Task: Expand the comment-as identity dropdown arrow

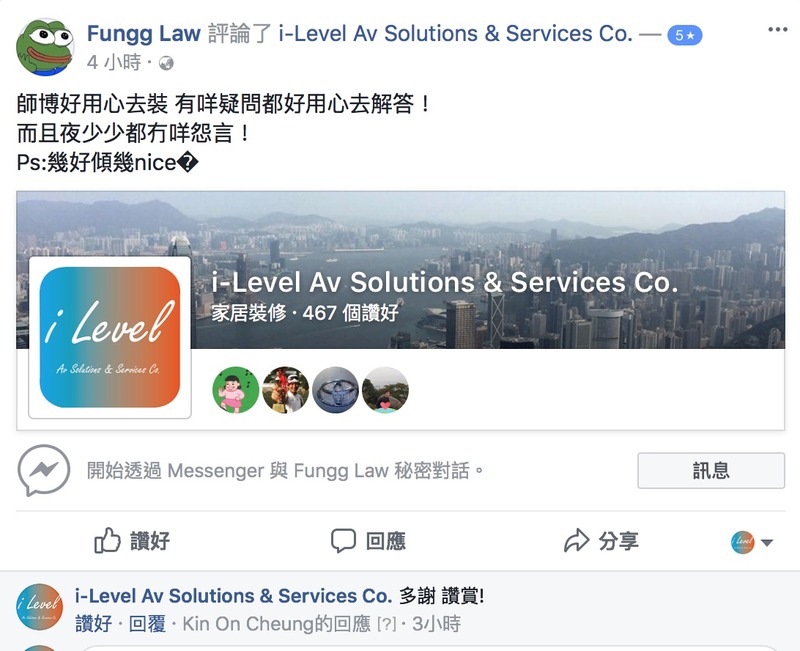Action: point(766,542)
